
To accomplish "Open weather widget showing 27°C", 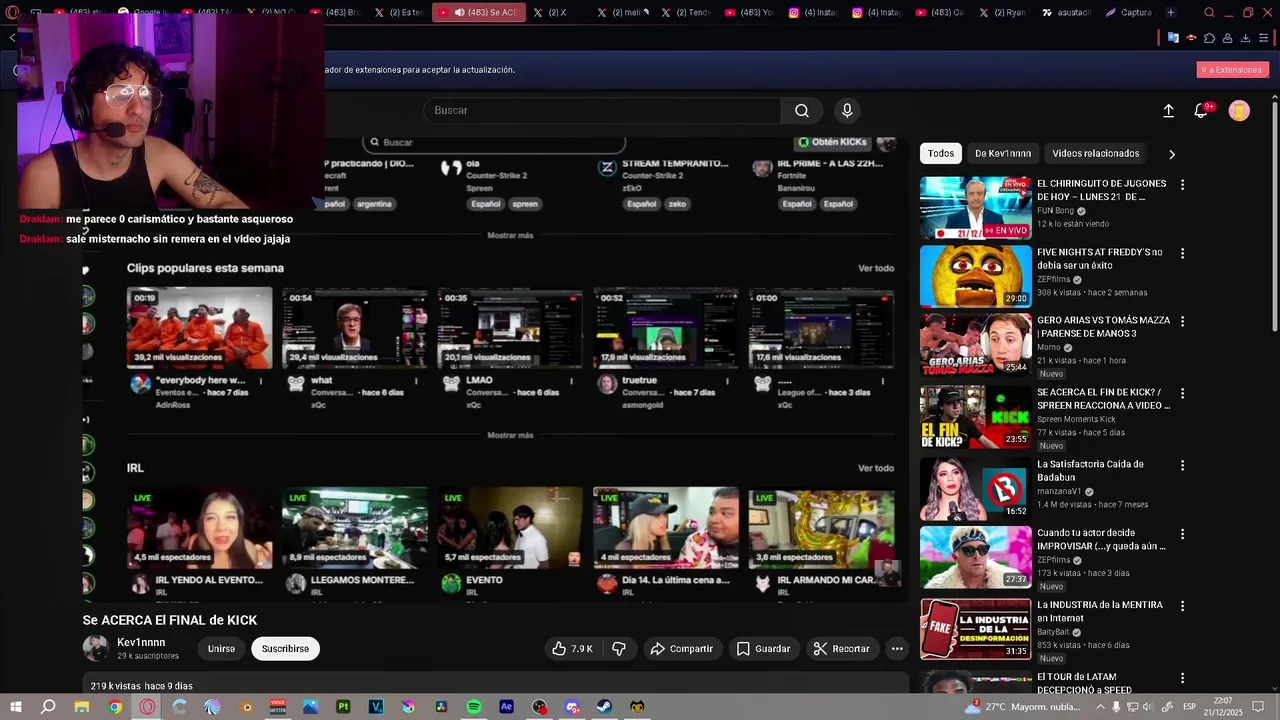I will coord(1023,707).
